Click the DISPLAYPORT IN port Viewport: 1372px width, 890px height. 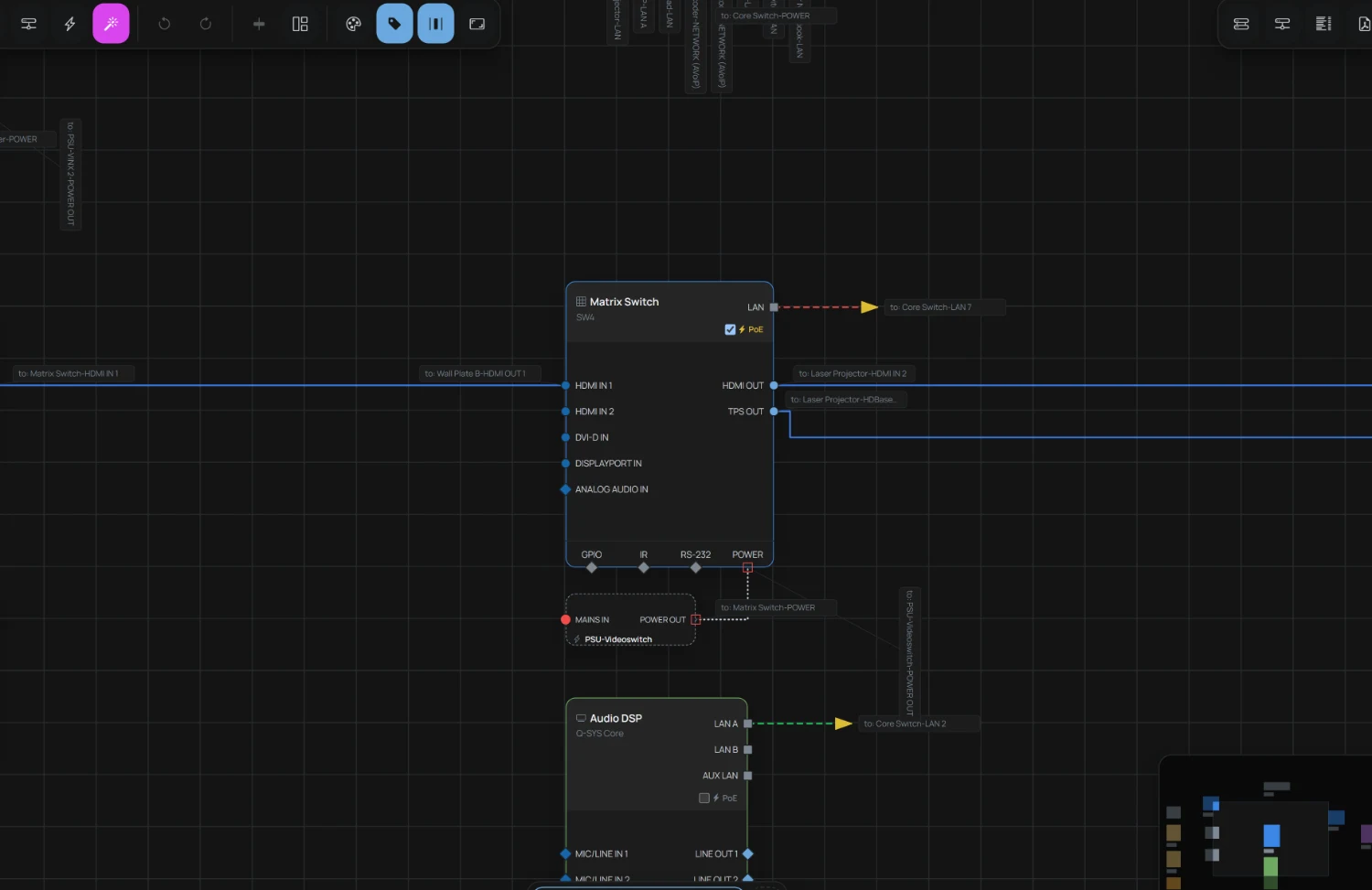565,463
